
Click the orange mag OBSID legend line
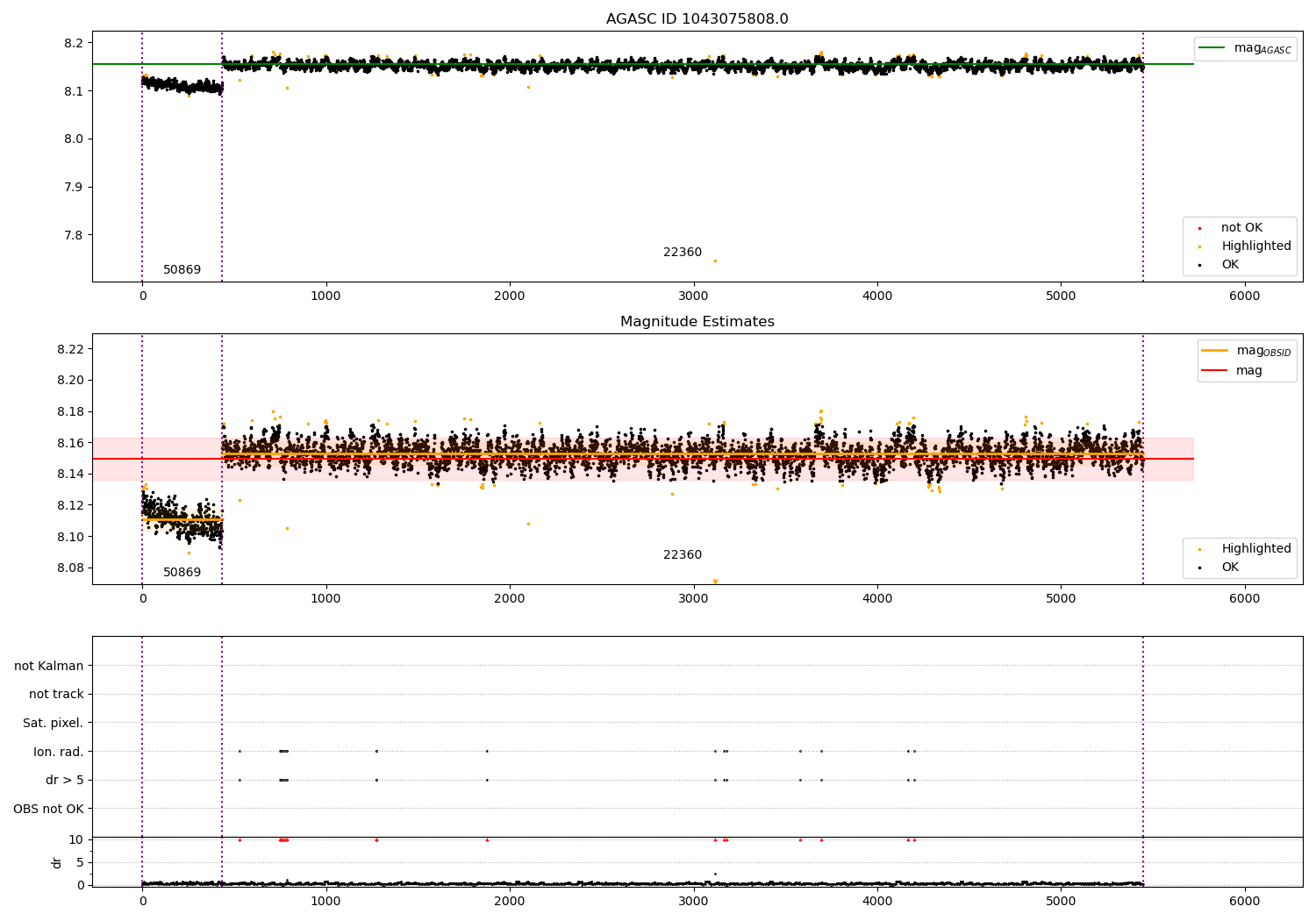[x=1214, y=351]
